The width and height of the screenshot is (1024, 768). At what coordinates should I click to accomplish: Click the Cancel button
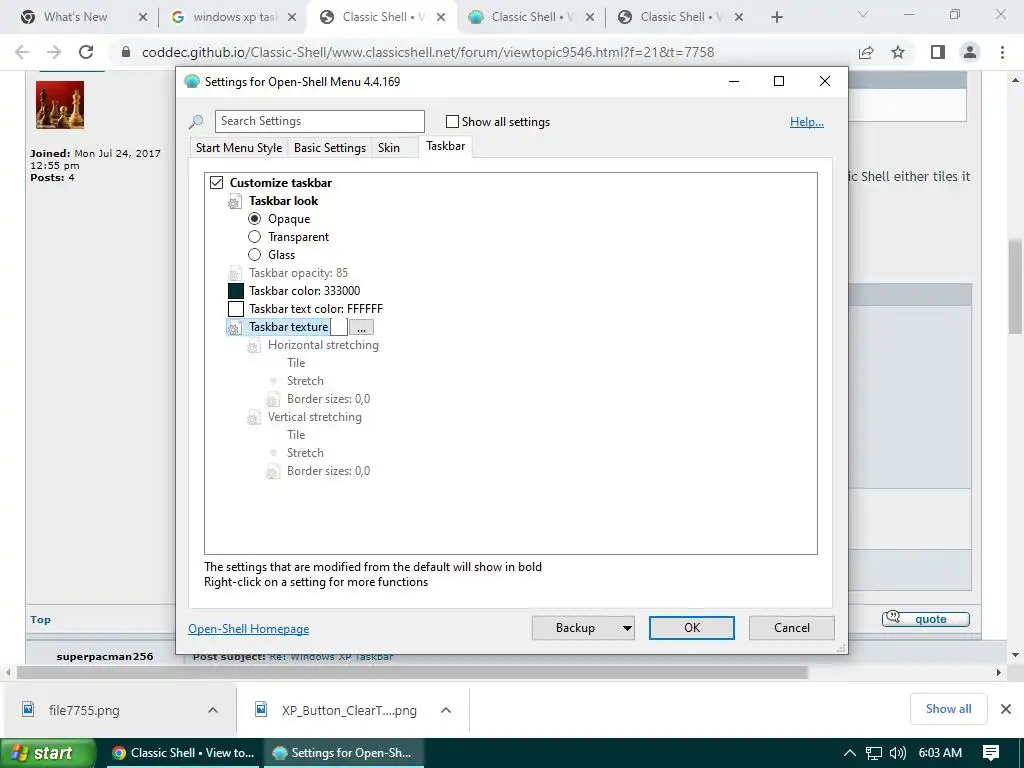[x=792, y=628]
